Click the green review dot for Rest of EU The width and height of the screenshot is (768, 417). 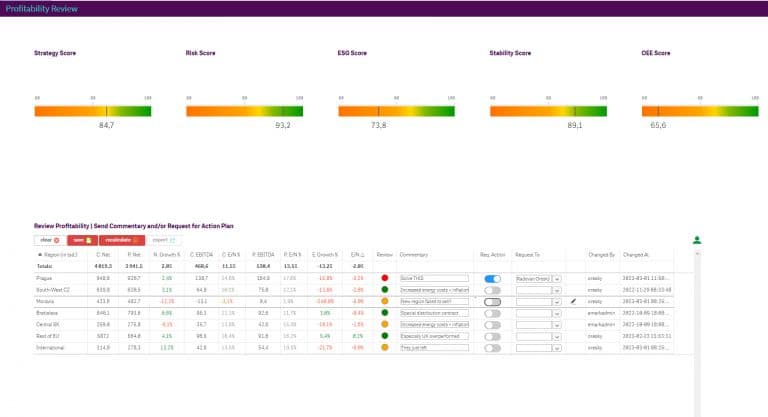point(385,337)
